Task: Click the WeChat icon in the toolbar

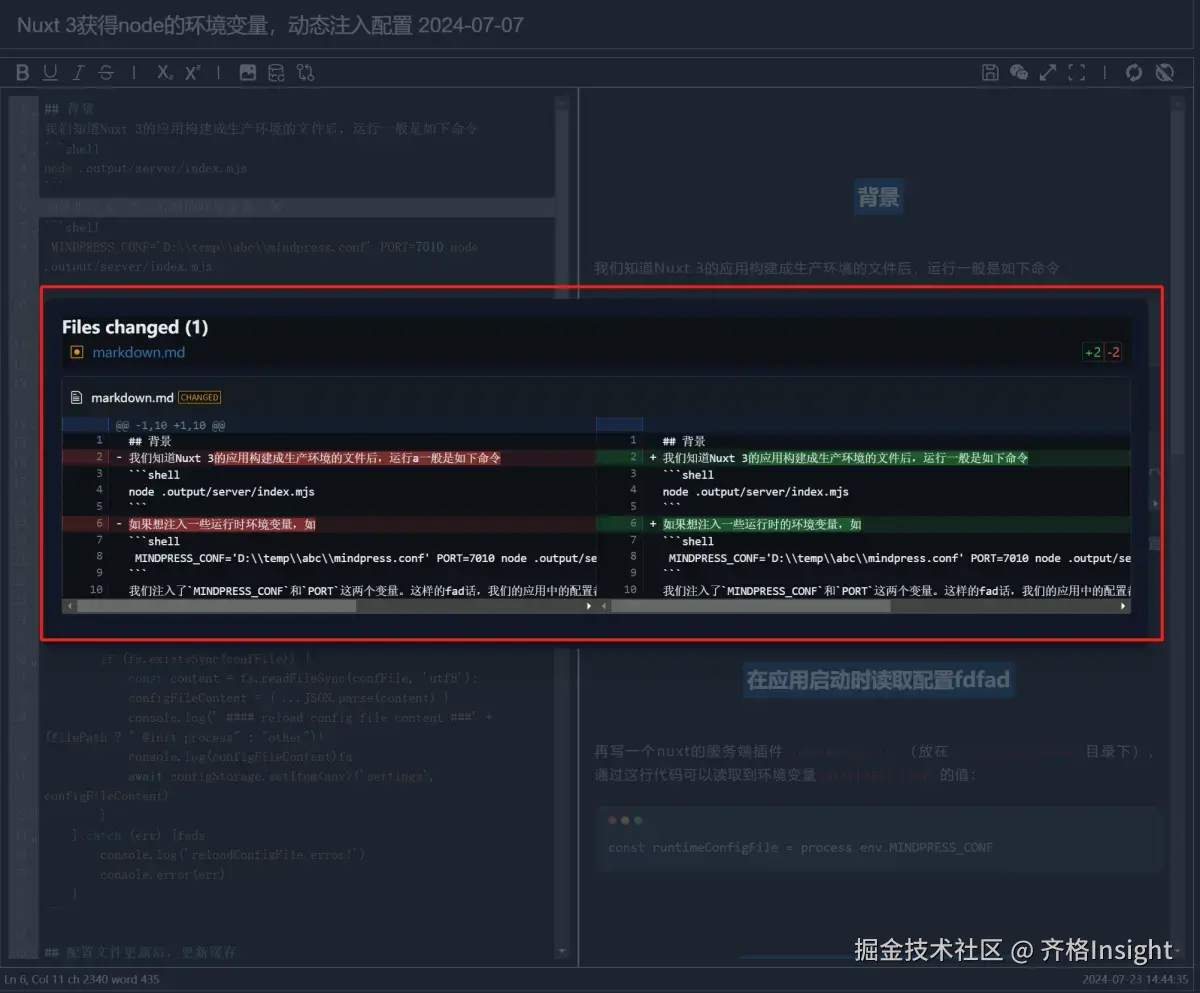Action: click(1019, 72)
